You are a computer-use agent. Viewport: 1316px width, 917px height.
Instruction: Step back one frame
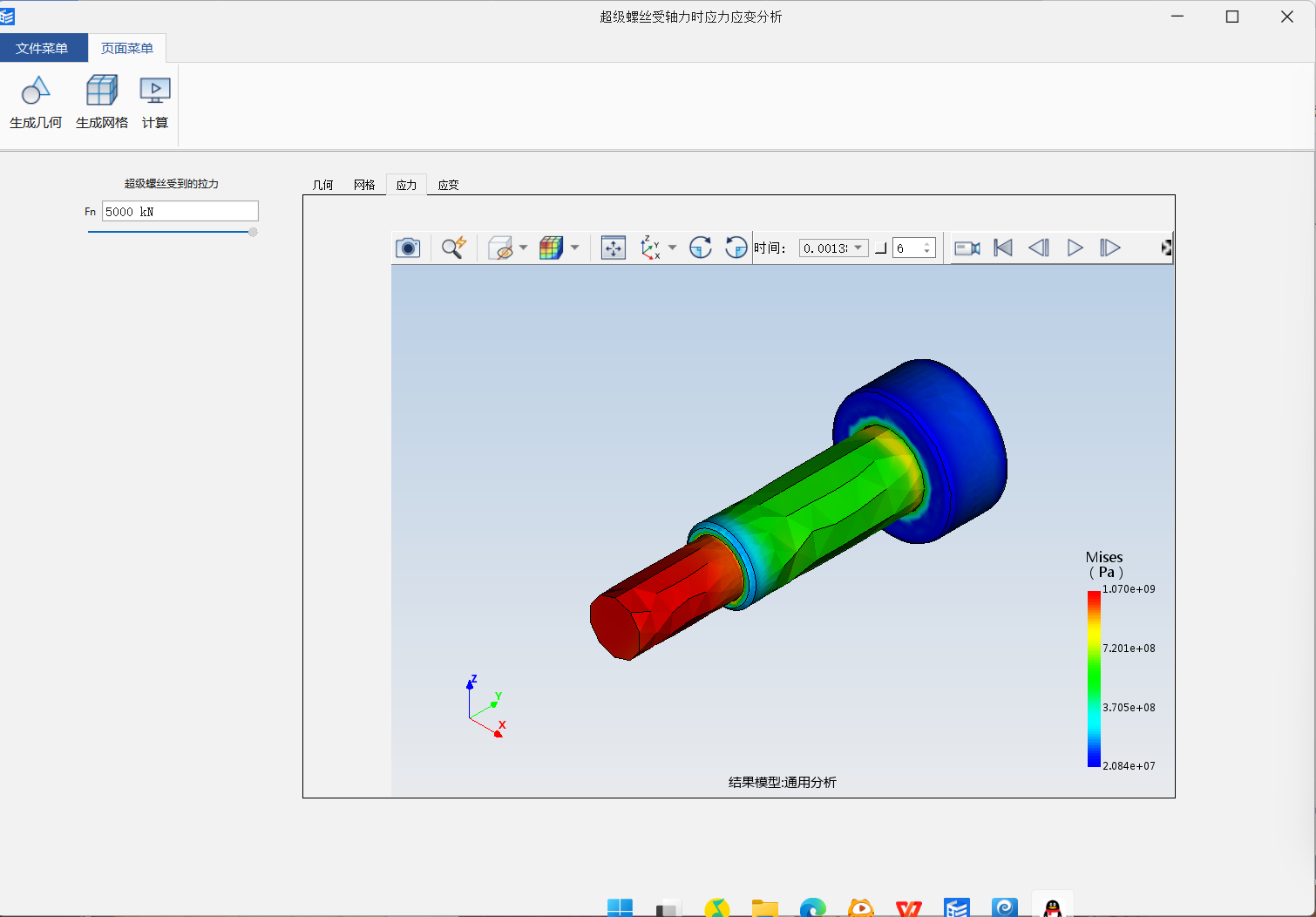[1039, 248]
